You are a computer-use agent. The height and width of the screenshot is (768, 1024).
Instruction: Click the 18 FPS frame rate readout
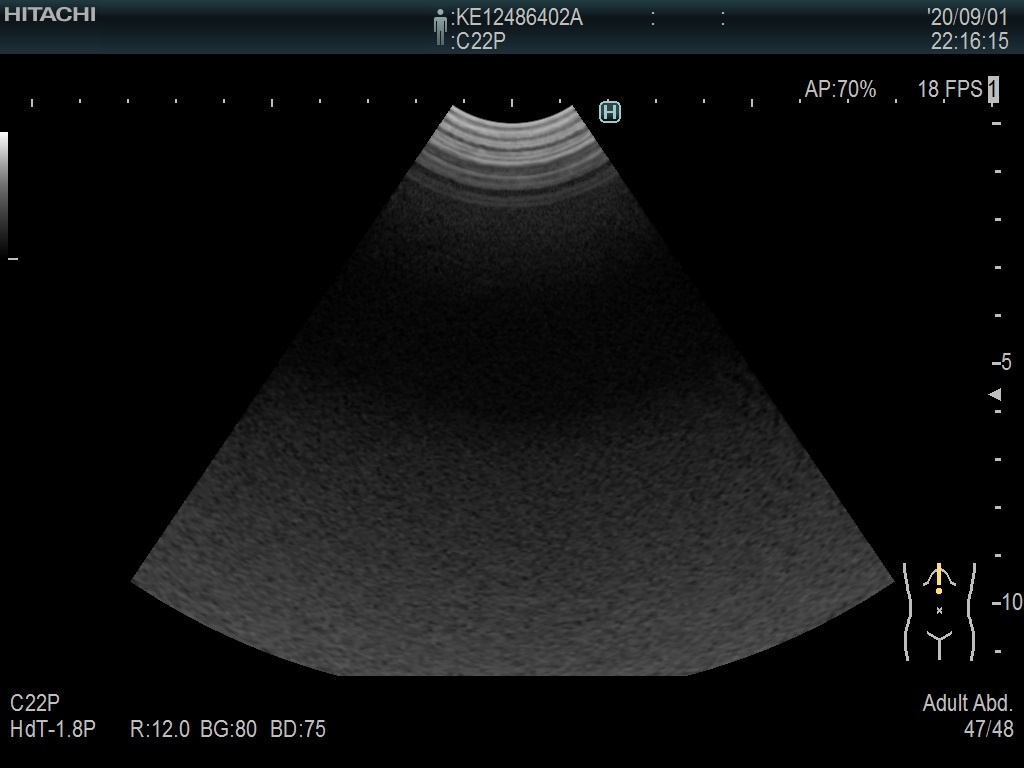click(949, 90)
